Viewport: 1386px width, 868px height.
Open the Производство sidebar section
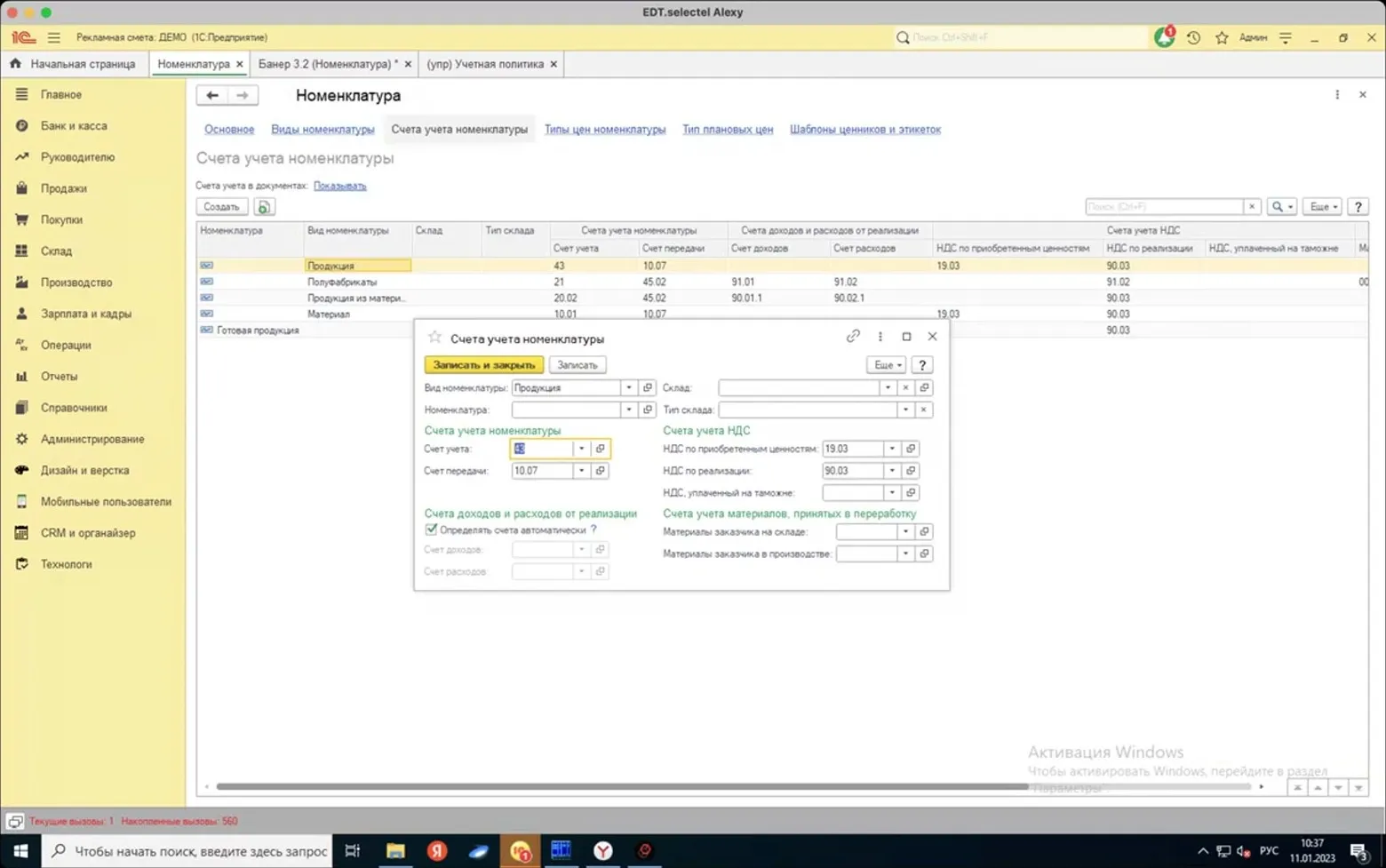76,283
